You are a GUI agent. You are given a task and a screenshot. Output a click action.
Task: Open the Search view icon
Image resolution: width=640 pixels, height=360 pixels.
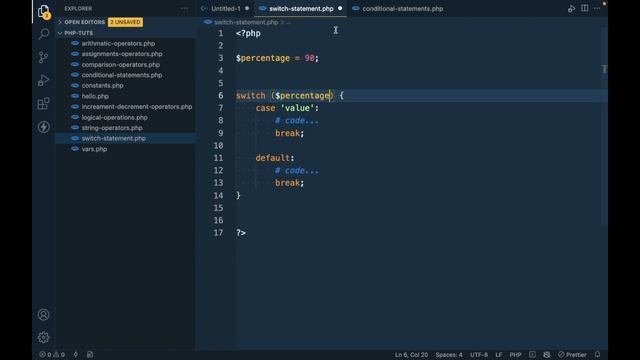43,34
